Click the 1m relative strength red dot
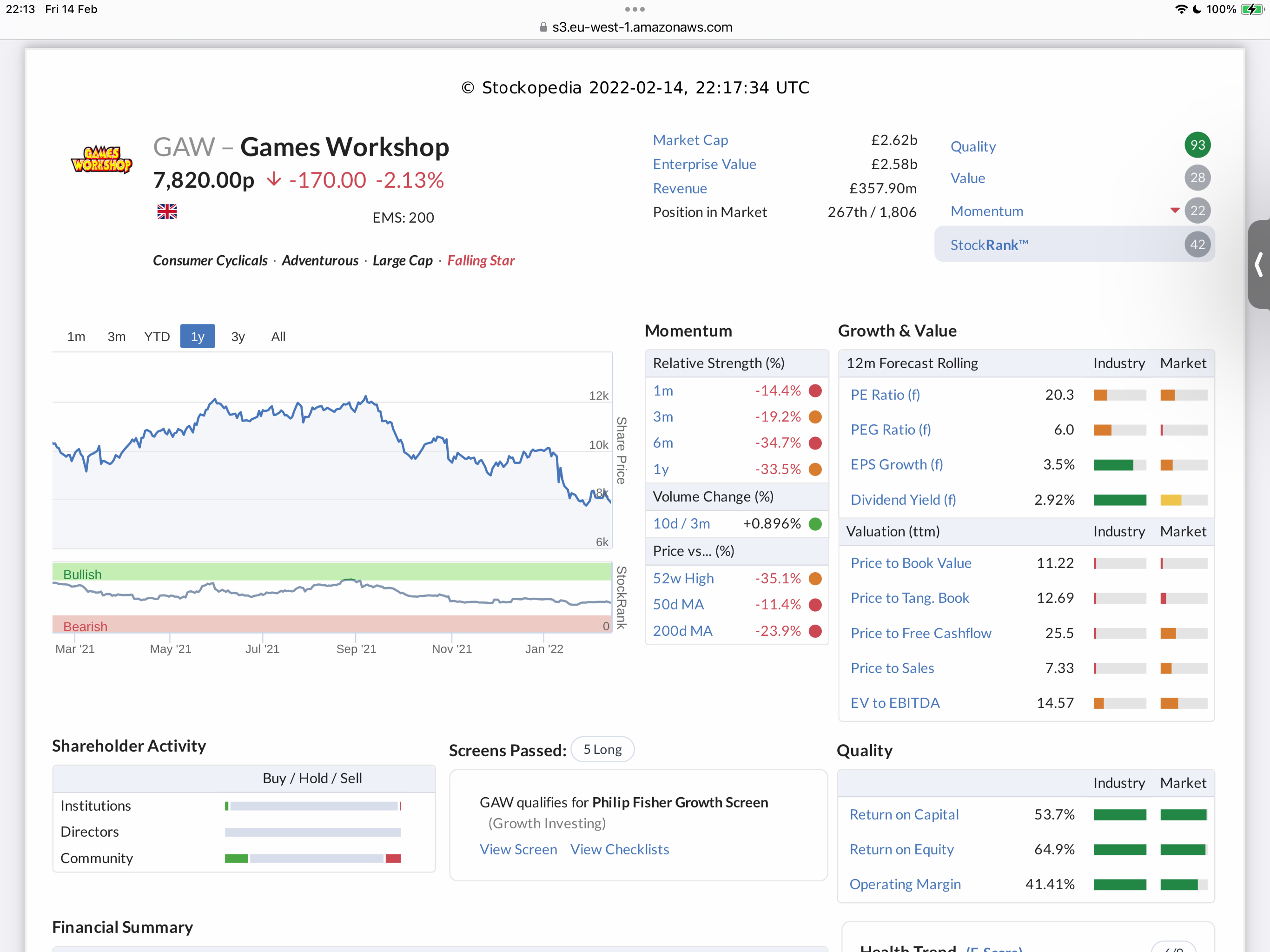This screenshot has height=952, width=1270. 815,391
